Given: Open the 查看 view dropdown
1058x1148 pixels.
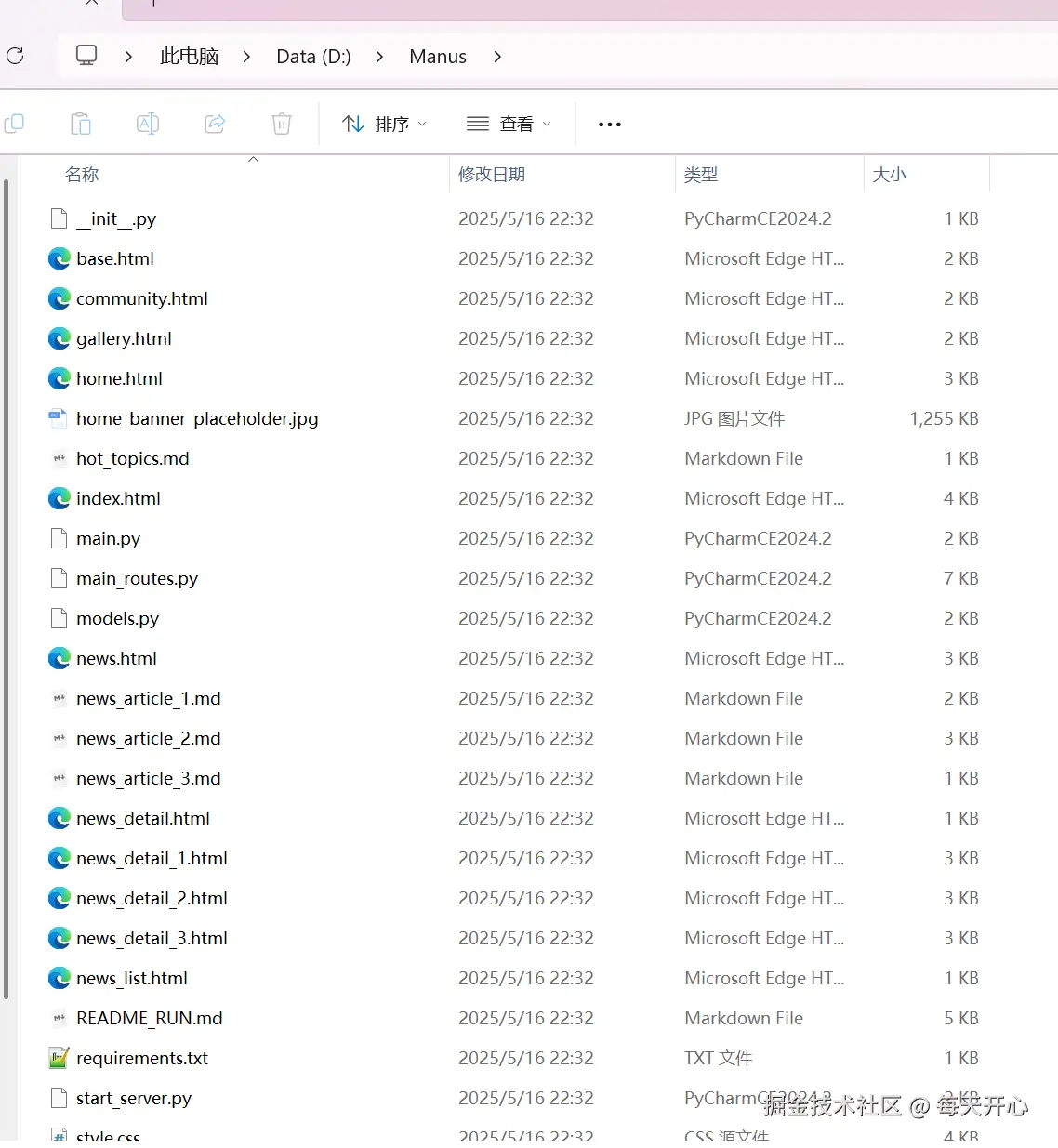Looking at the screenshot, I should click(509, 125).
